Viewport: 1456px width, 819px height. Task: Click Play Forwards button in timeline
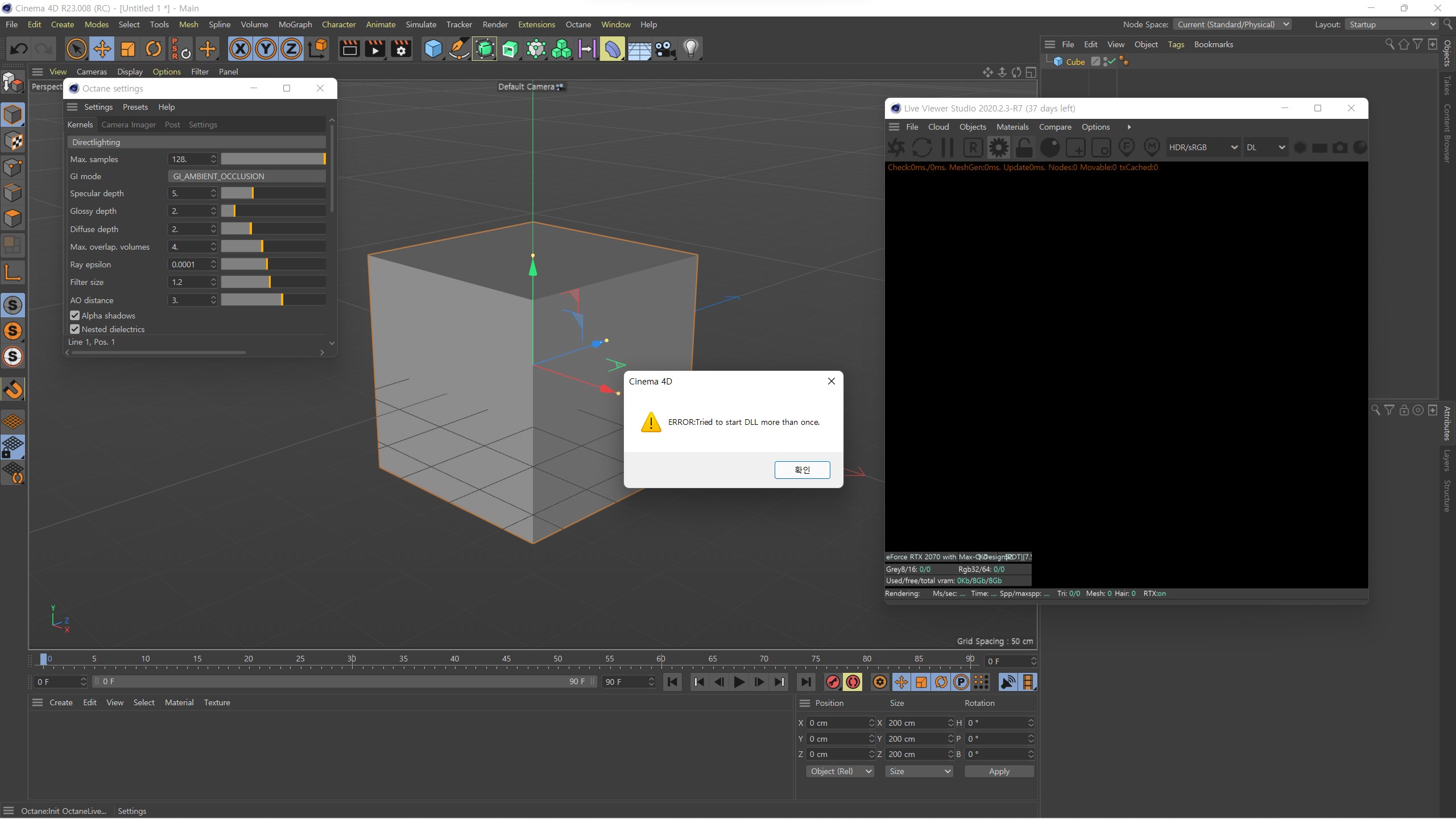coord(739,681)
